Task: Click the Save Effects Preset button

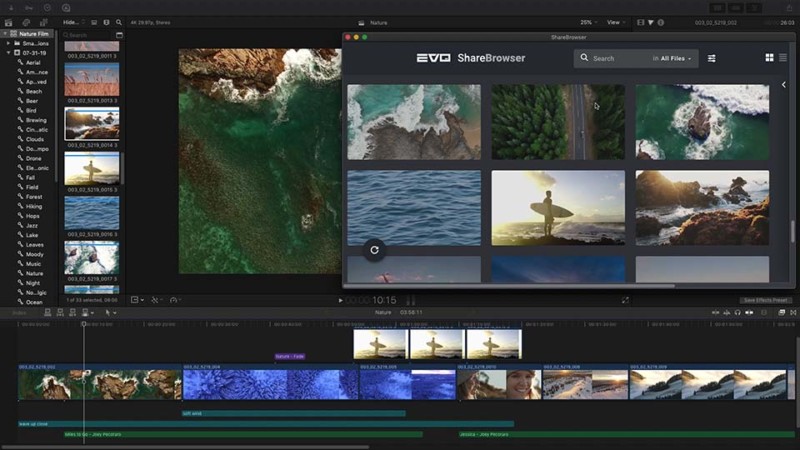Action: [x=766, y=300]
